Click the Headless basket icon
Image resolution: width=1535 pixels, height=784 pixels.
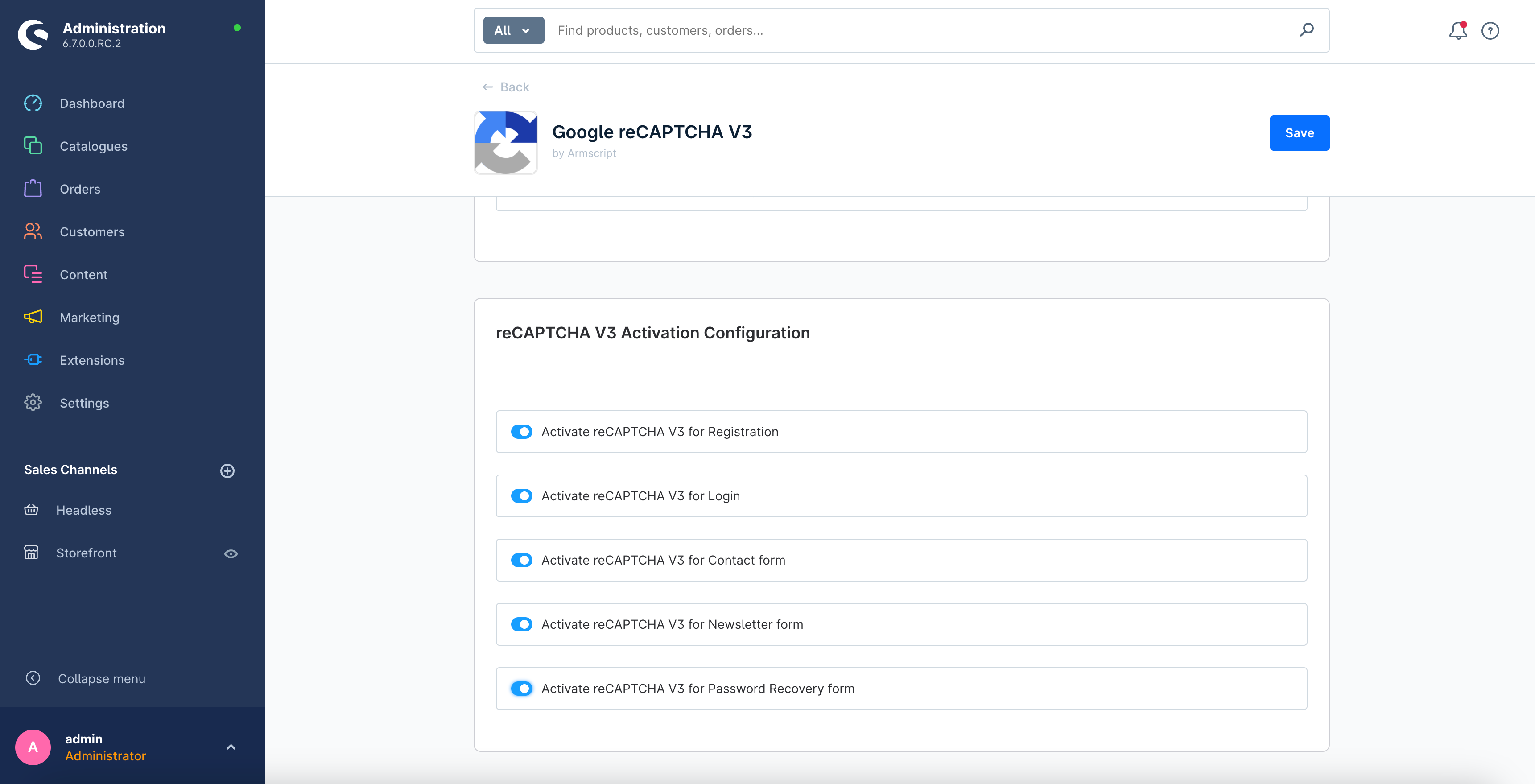(x=31, y=510)
